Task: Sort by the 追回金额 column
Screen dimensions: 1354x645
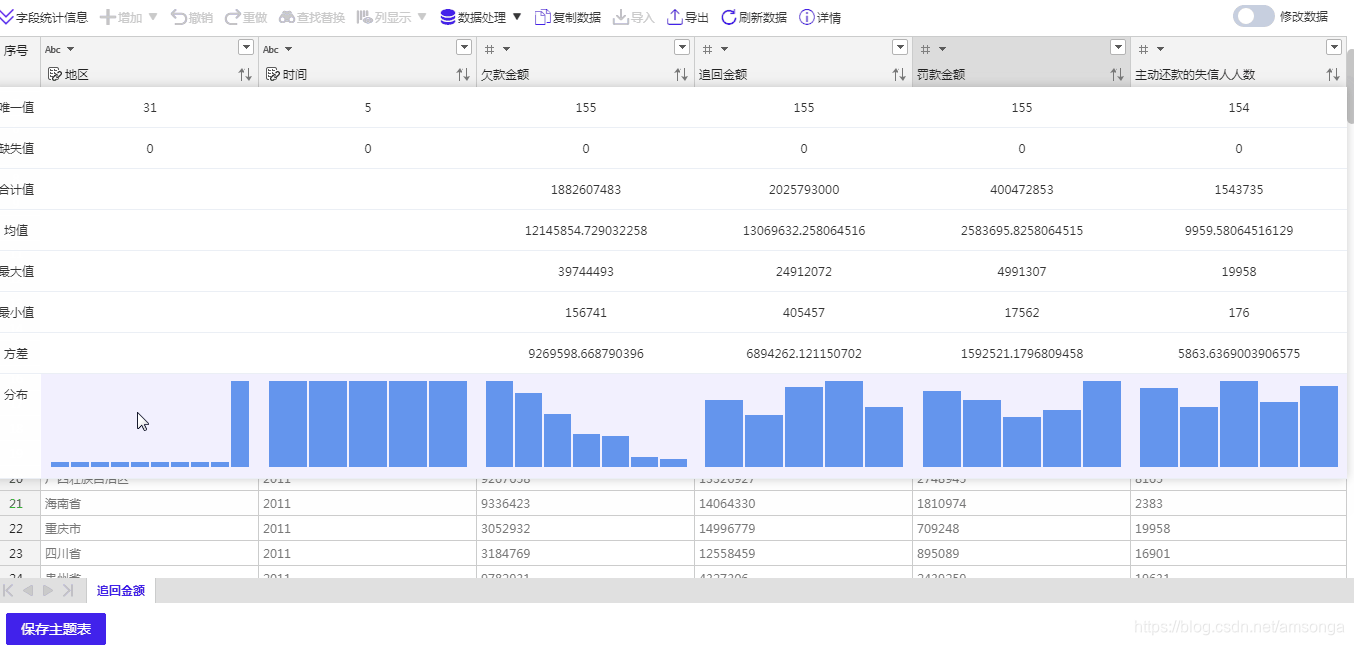Action: [899, 75]
